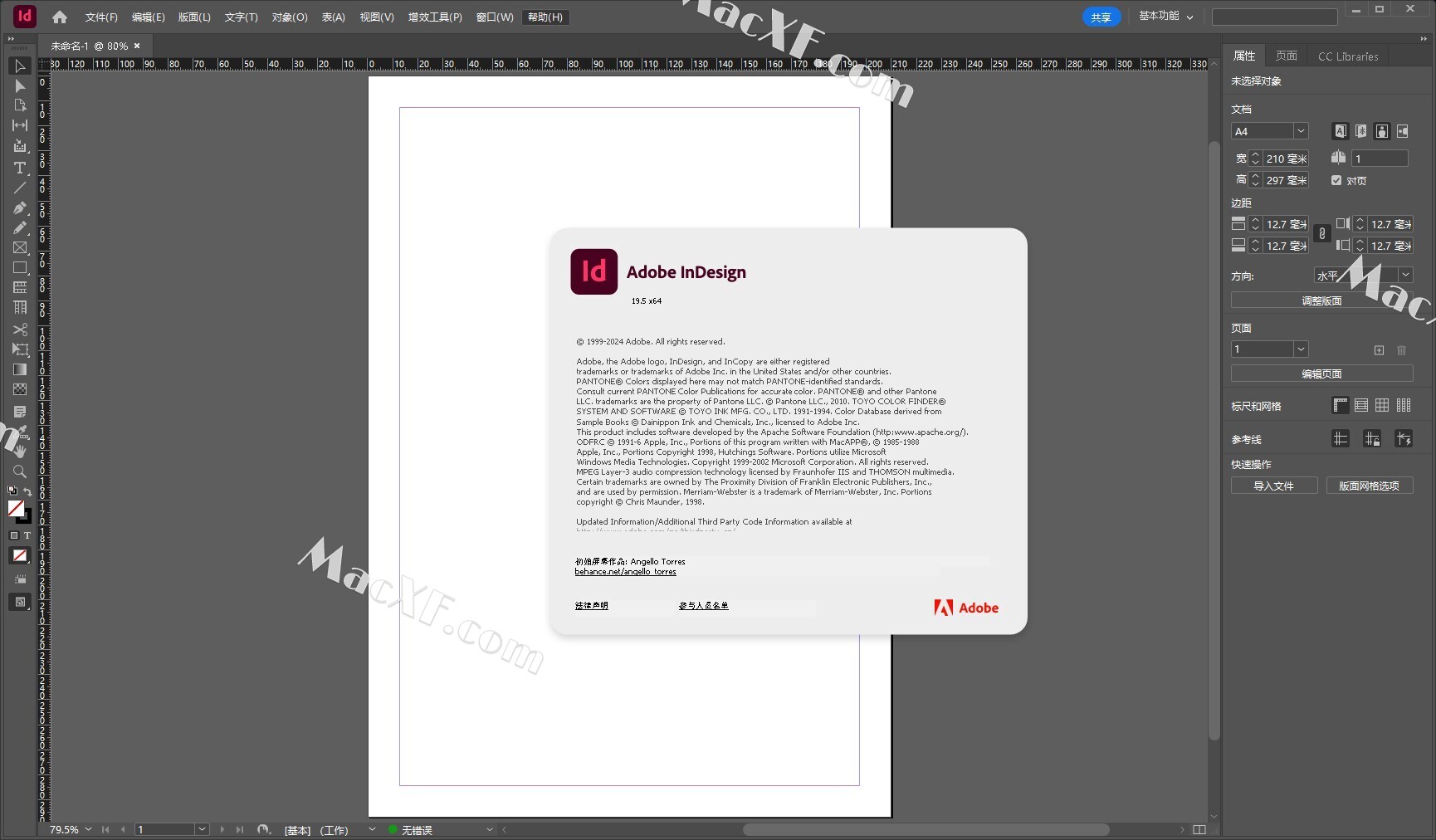
Task: Click the 共享 share button
Action: point(1101,17)
